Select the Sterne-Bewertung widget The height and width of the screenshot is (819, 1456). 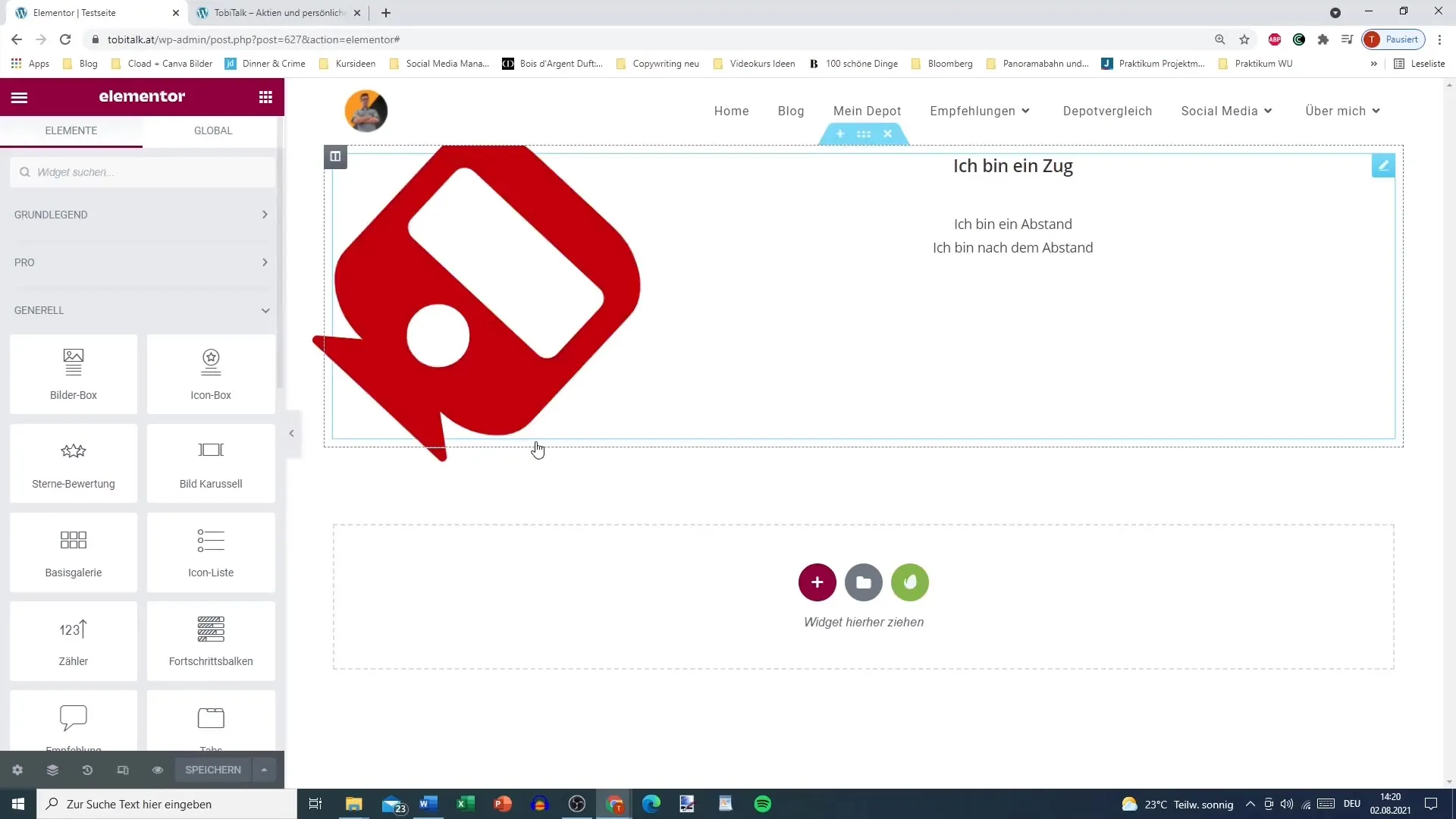coord(74,463)
